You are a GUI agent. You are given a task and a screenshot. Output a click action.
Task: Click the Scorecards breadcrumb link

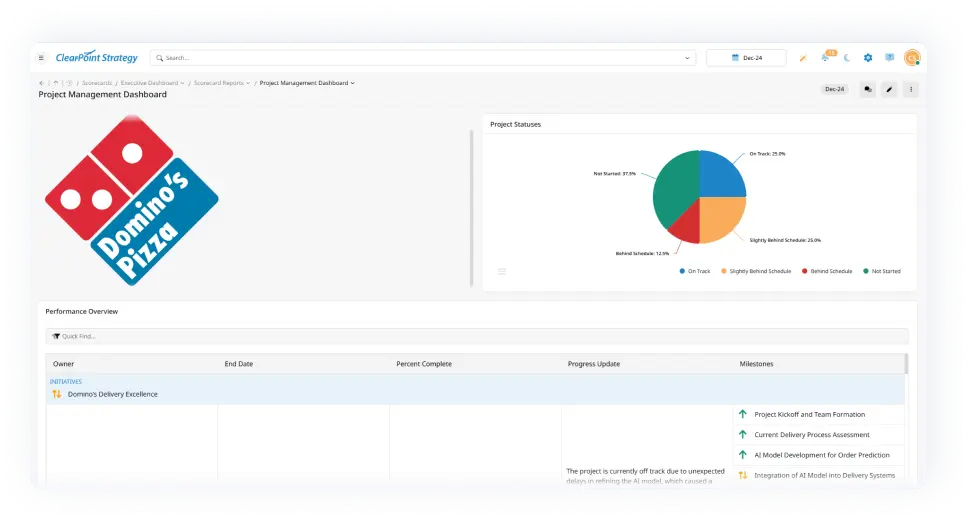pos(97,83)
